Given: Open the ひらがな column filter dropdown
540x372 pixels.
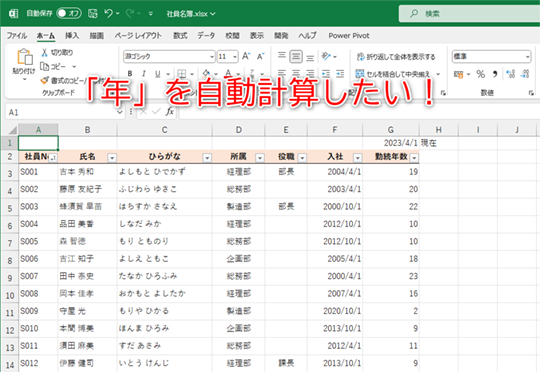Looking at the screenshot, I should [207, 158].
